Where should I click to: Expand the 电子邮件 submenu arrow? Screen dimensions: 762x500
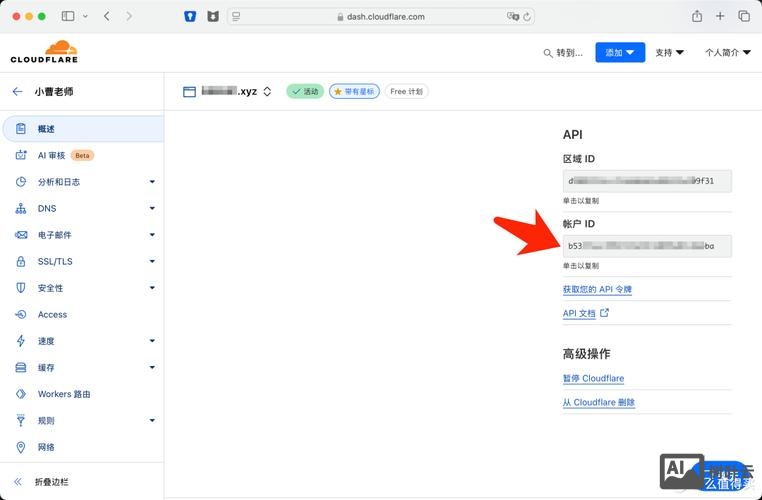pyautogui.click(x=152, y=235)
